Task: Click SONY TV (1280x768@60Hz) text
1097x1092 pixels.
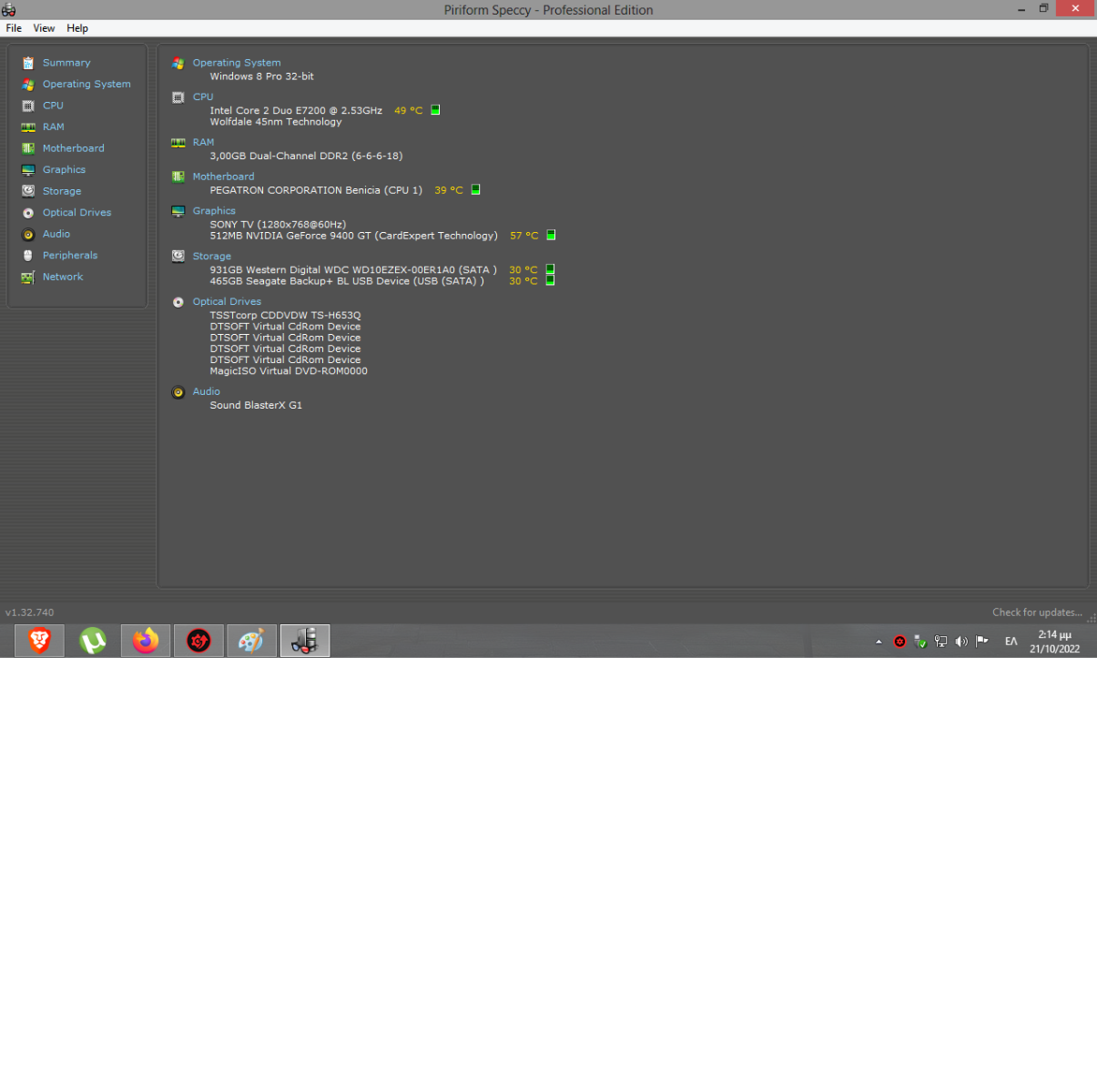Action: click(278, 225)
